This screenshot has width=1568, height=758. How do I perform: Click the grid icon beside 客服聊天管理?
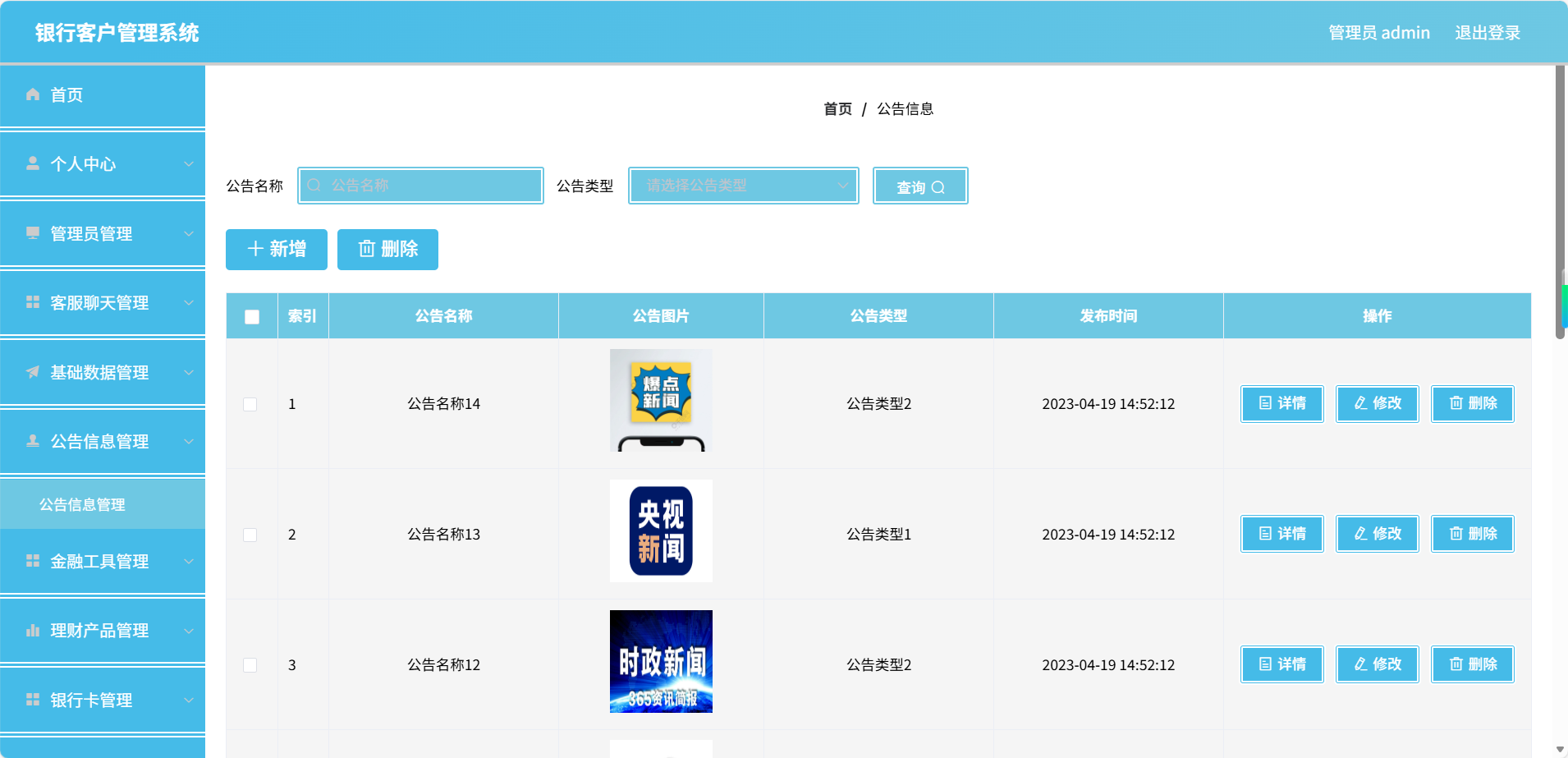(x=33, y=302)
